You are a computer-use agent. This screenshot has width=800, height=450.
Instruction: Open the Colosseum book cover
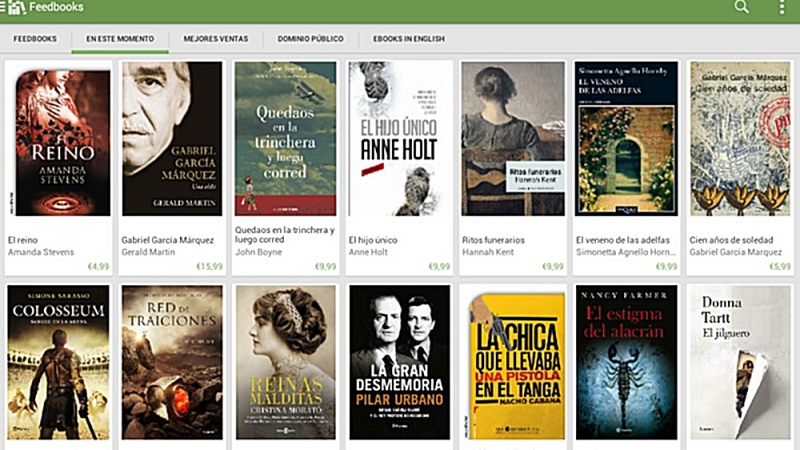pyautogui.click(x=58, y=362)
